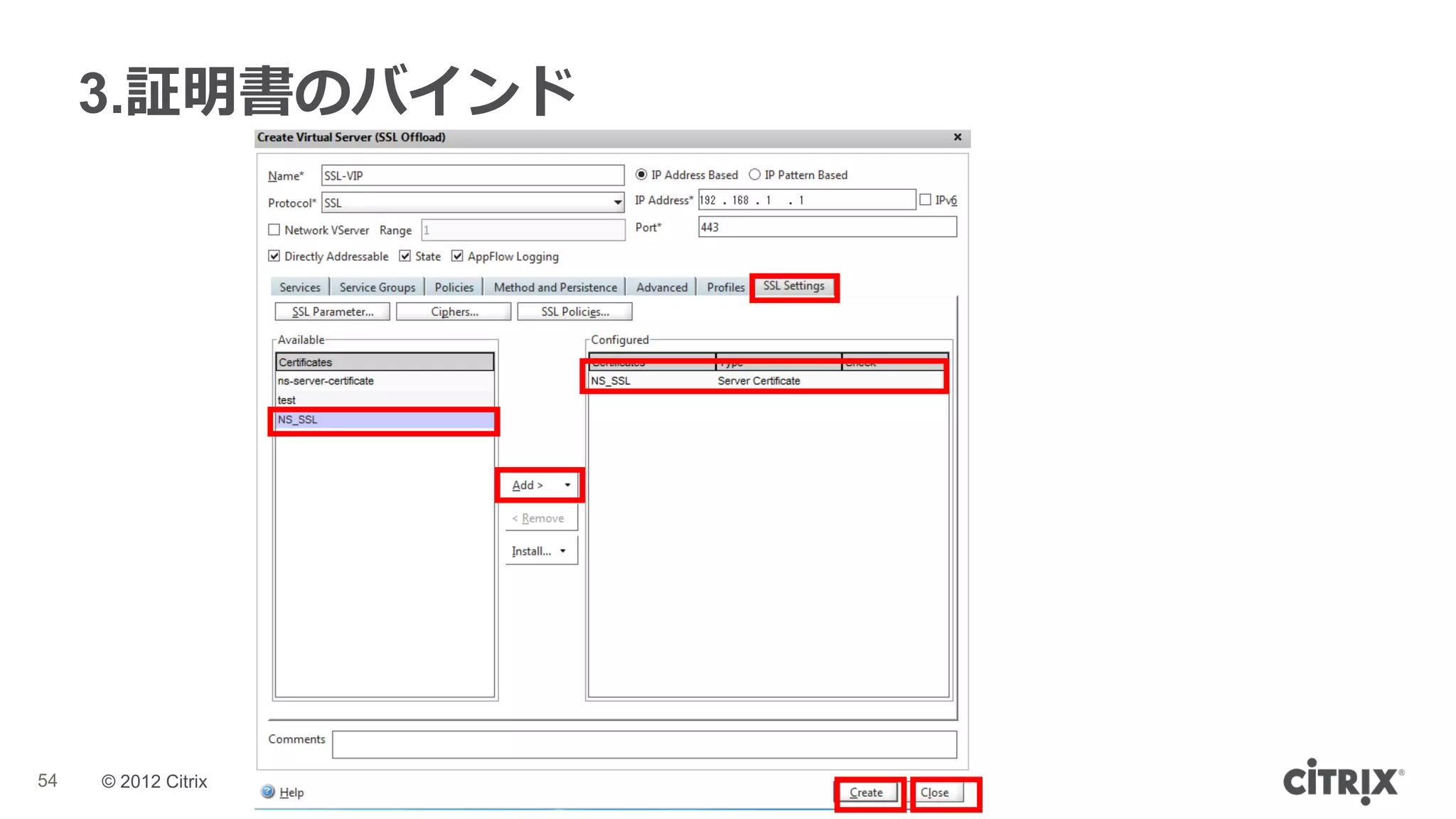
Task: Expand the Add button dropdown arrow
Action: click(567, 485)
